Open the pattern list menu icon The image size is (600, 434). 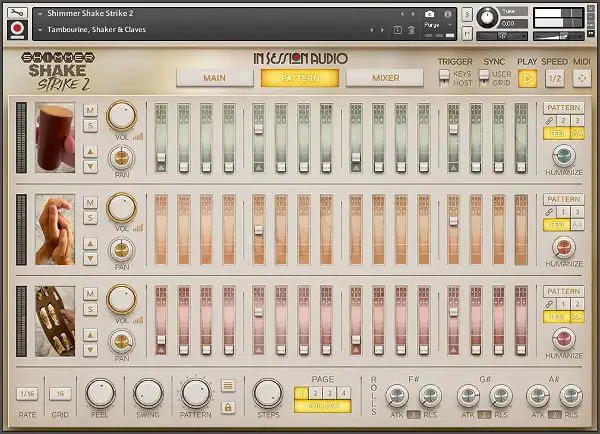coord(228,385)
